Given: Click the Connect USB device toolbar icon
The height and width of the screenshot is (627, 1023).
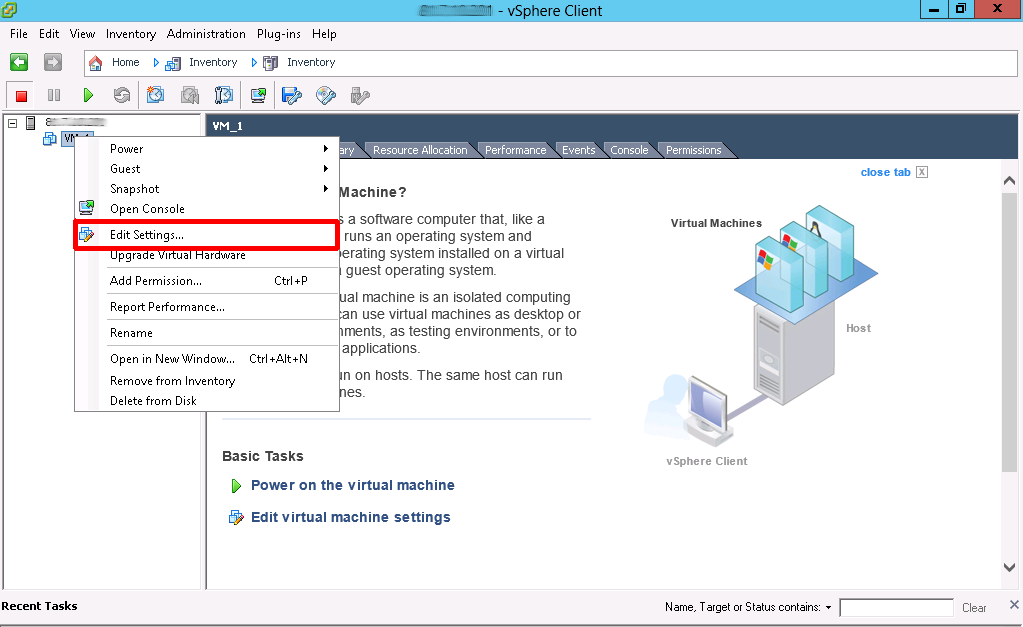Looking at the screenshot, I should click(360, 96).
